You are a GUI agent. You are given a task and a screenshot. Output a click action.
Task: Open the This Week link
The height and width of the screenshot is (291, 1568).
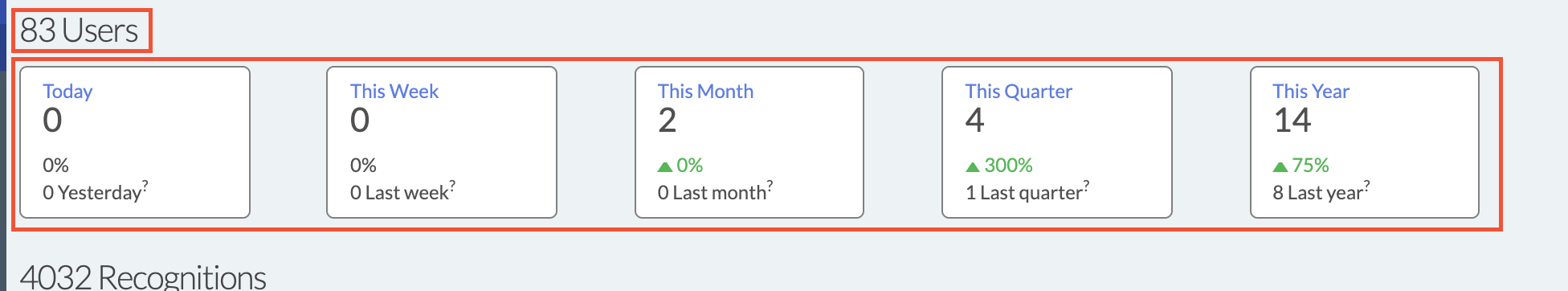[x=394, y=91]
